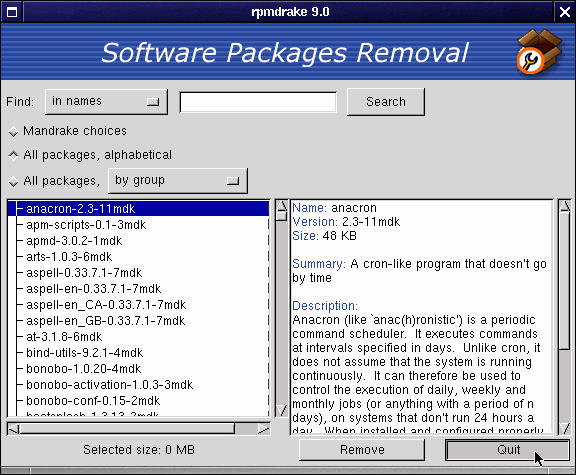Select aspell-0.33.7.1-7mdk package
This screenshot has width=576, height=475.
(138, 273)
